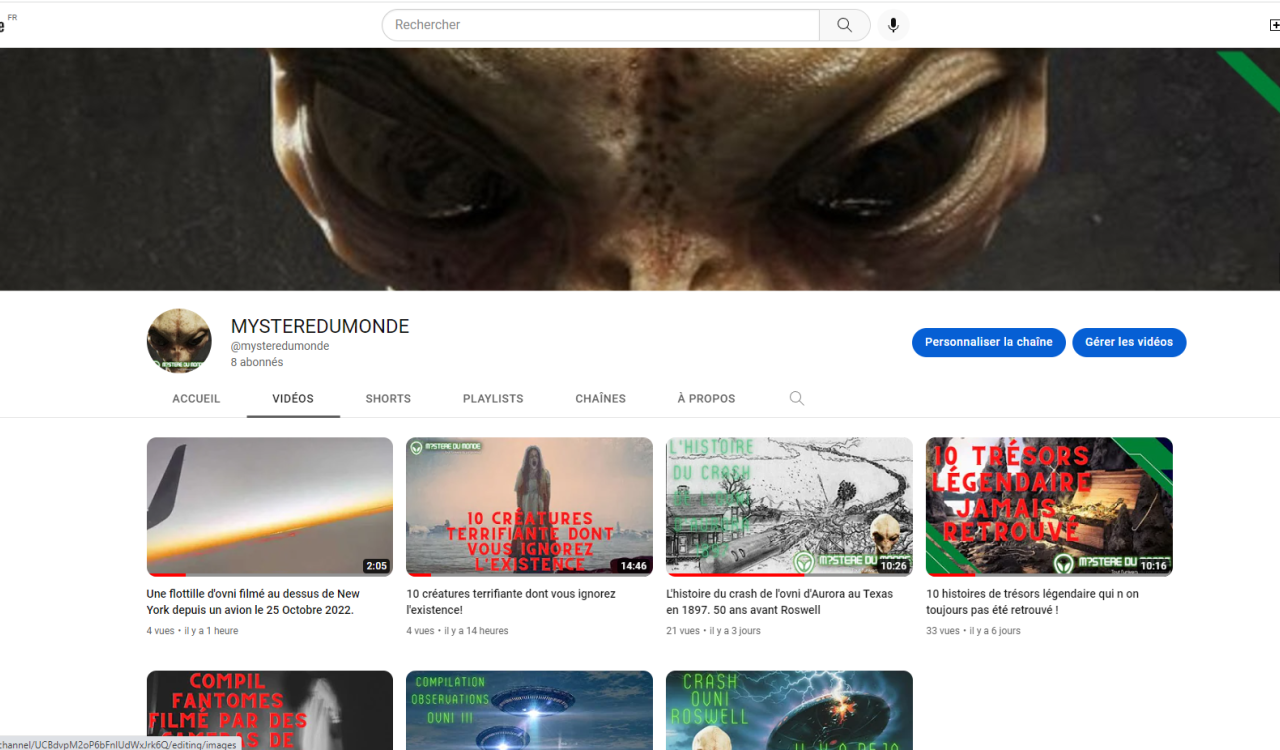The image size is (1280, 750).
Task: Click the 2:05 duration badge
Action: pyautogui.click(x=376, y=566)
